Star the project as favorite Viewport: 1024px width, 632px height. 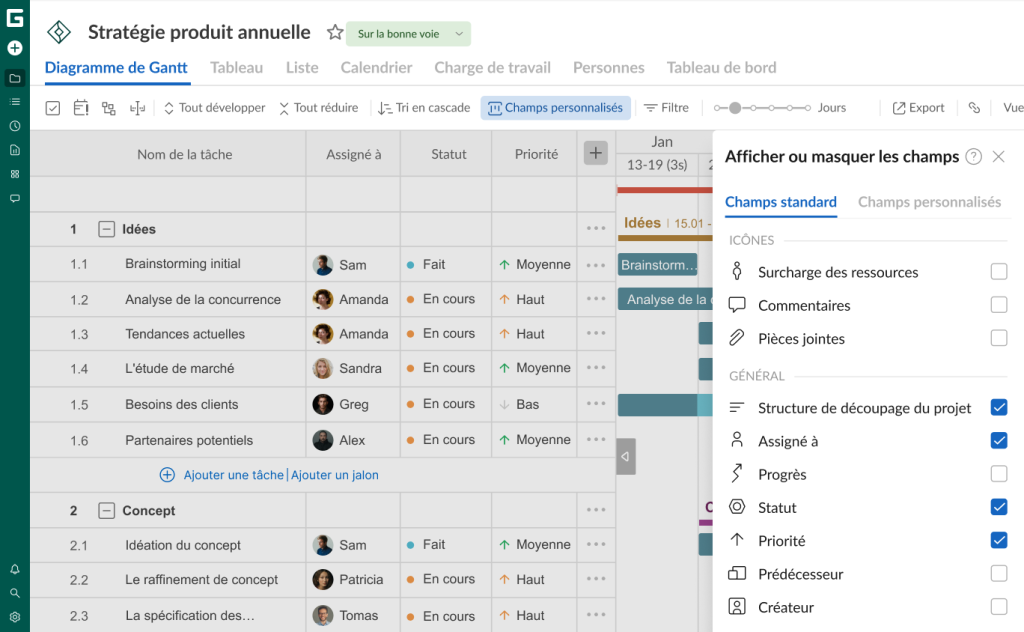pyautogui.click(x=335, y=32)
